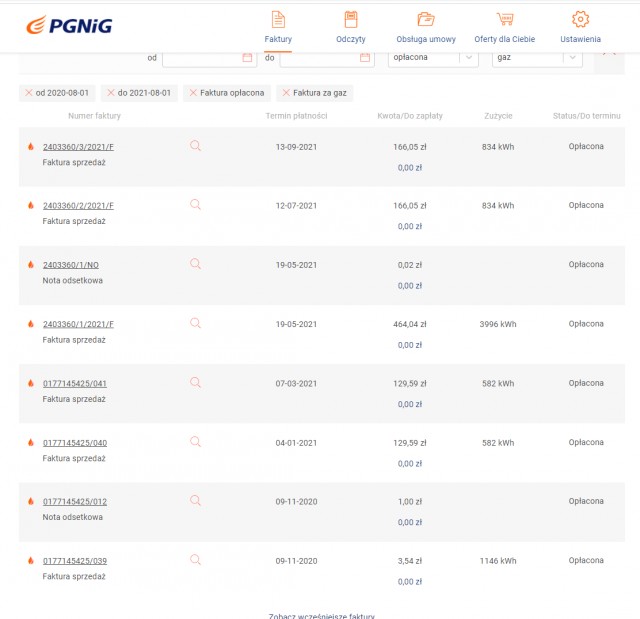Click magnifier icon for invoice 0177145425/041
The image size is (640, 619).
[x=195, y=382]
